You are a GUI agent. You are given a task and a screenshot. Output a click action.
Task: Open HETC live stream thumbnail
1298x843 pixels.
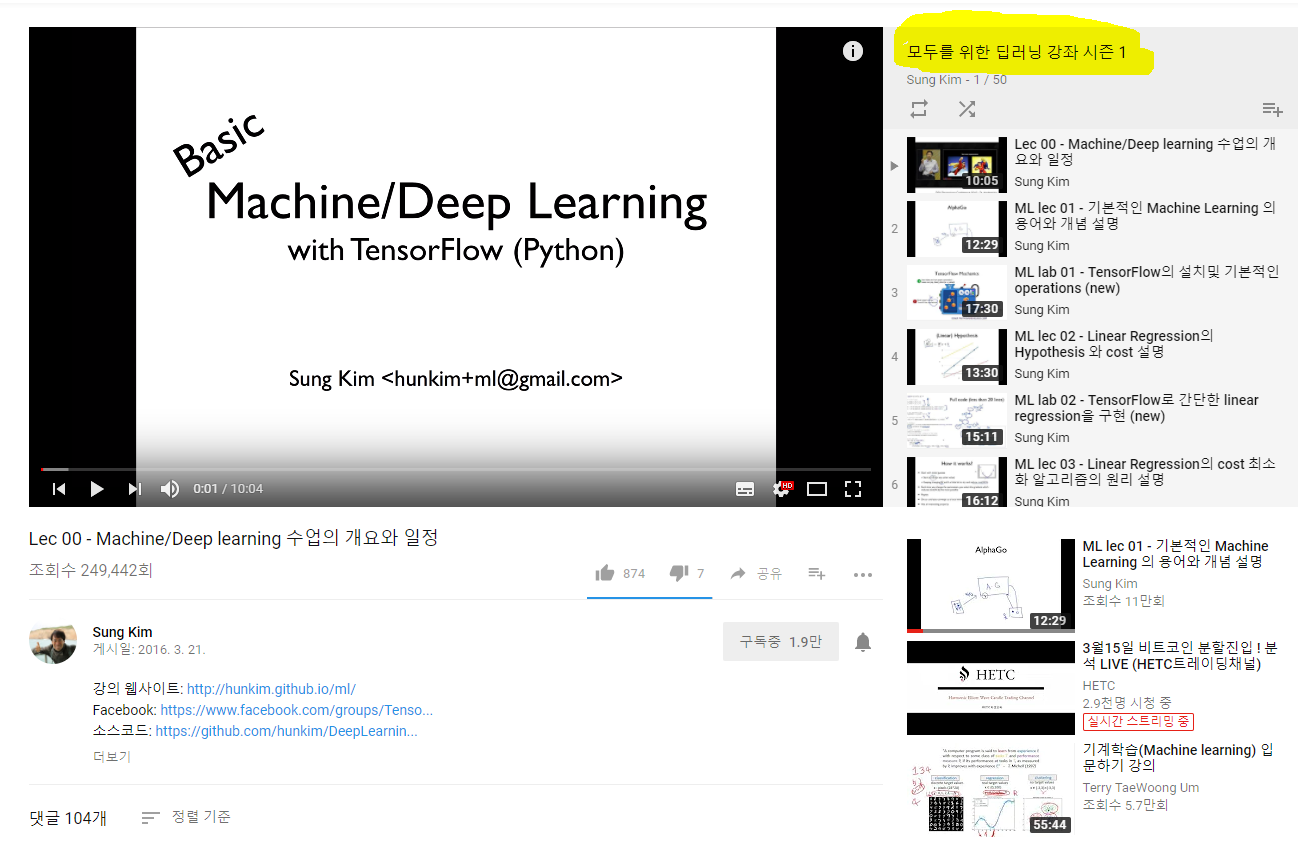click(991, 688)
